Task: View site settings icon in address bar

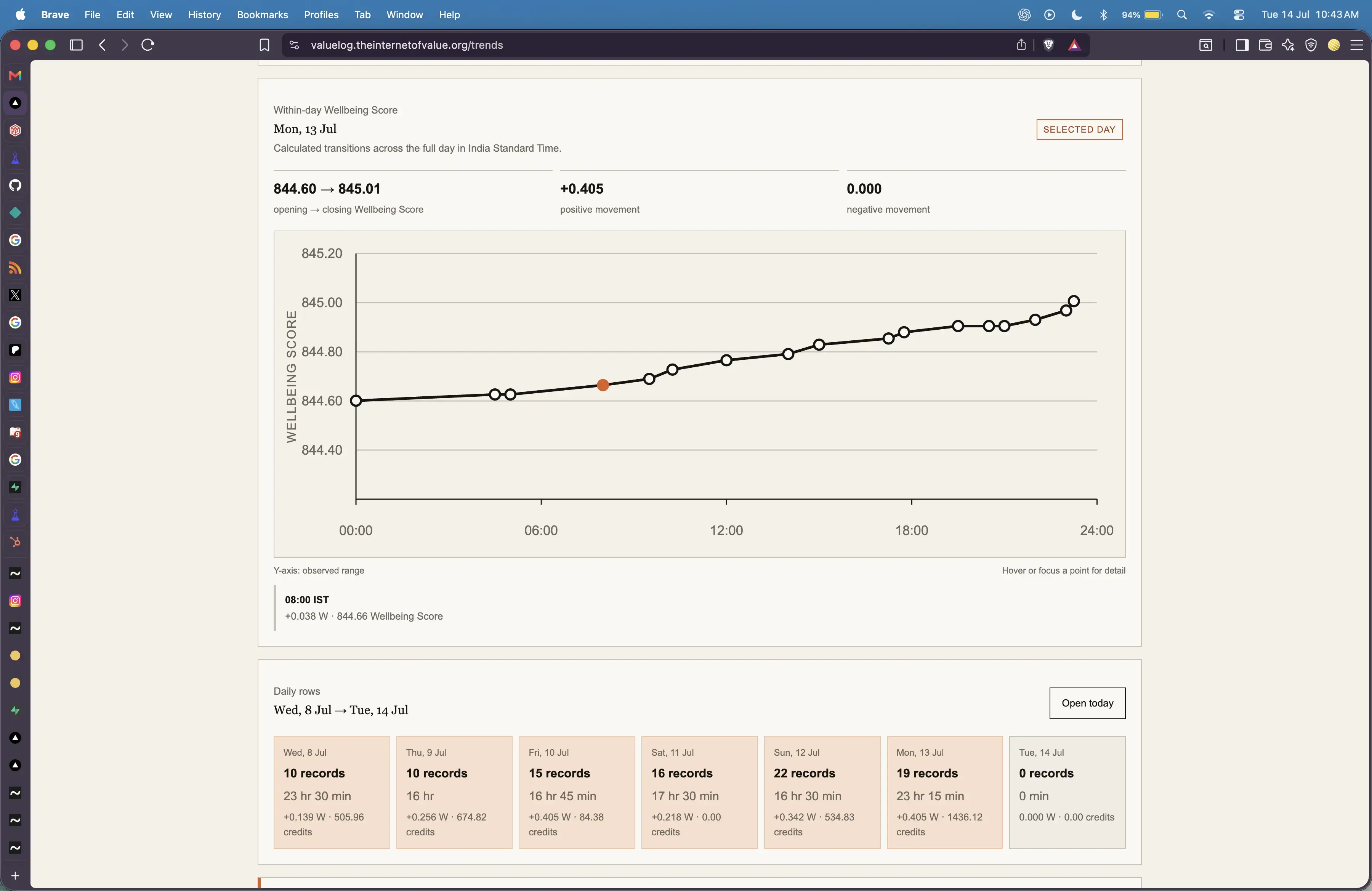Action: 294,45
